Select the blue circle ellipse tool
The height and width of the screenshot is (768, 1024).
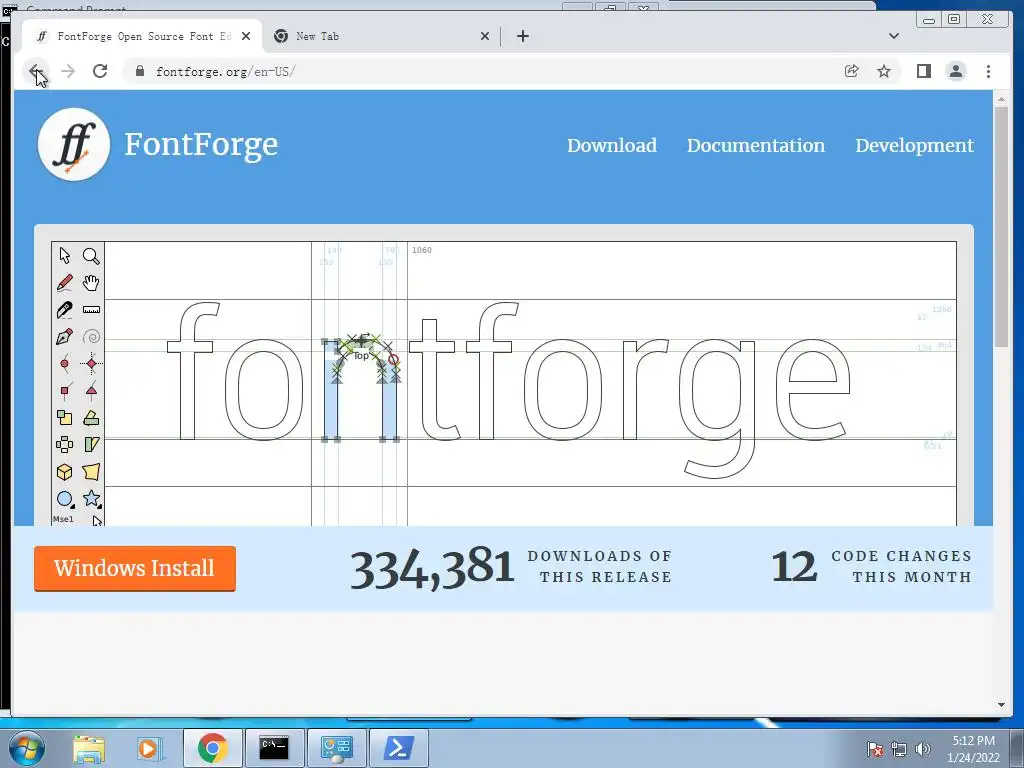[65, 500]
